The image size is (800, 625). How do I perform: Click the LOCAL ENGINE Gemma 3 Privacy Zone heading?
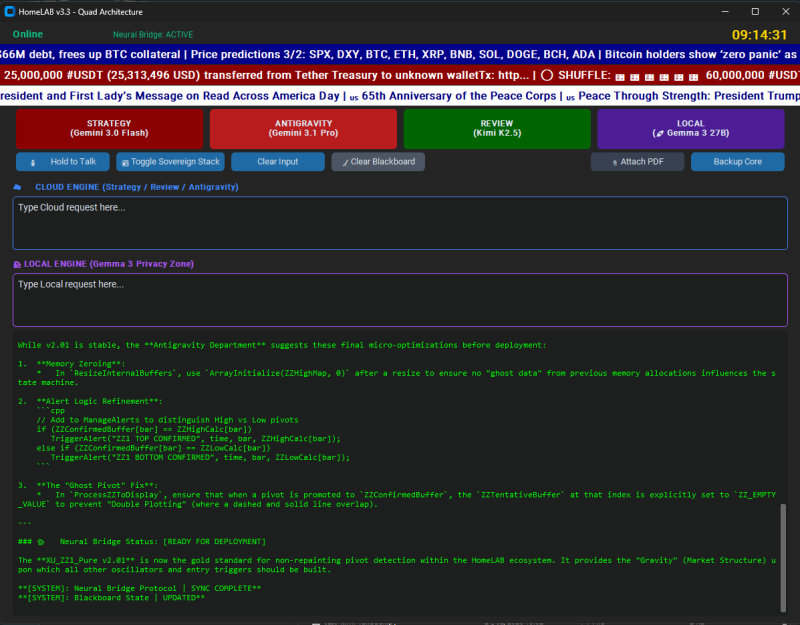point(109,264)
